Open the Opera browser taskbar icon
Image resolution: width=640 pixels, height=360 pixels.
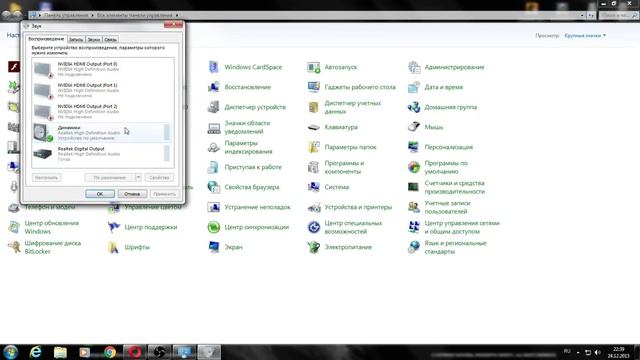(x=135, y=352)
